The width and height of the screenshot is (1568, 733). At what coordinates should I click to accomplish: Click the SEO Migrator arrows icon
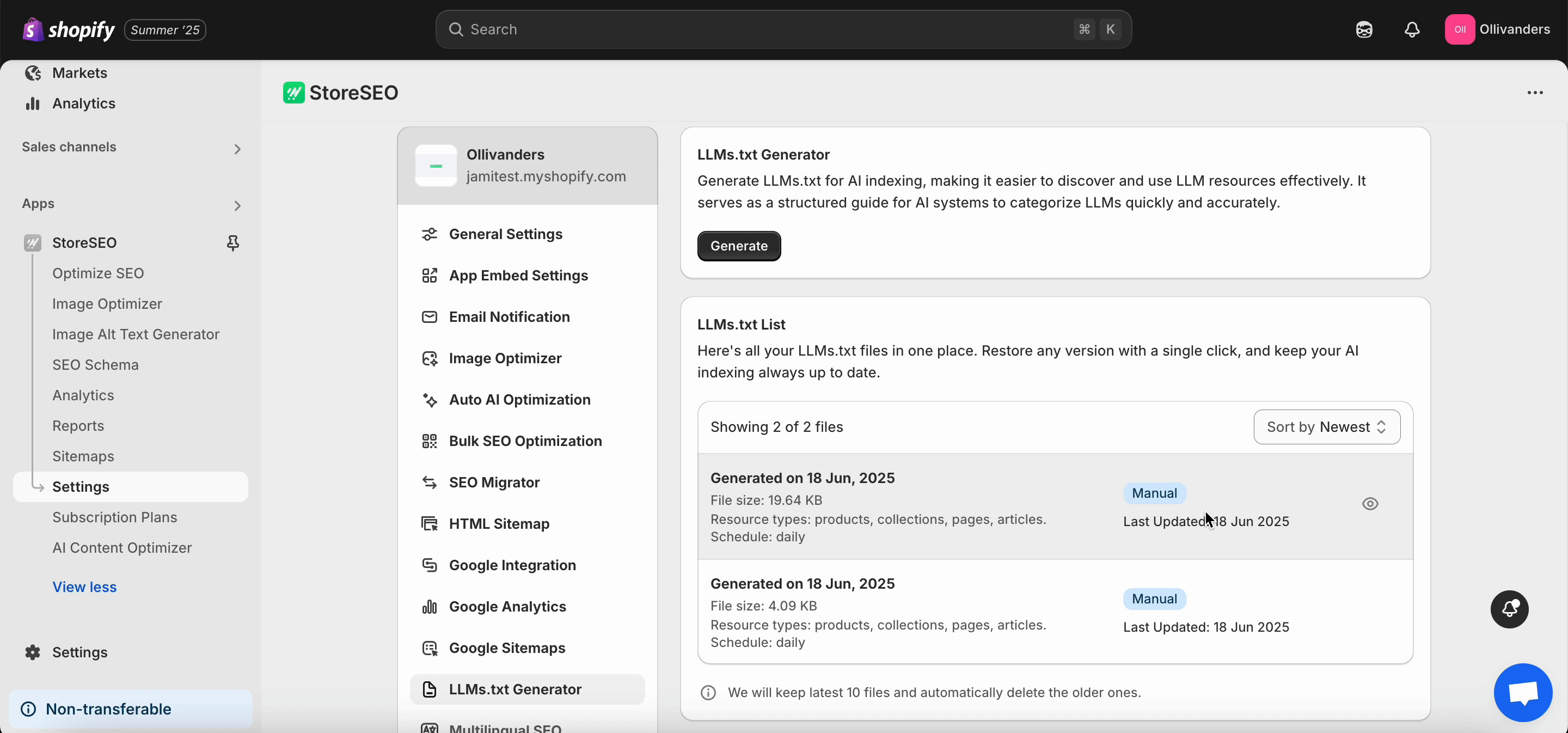pyautogui.click(x=430, y=483)
